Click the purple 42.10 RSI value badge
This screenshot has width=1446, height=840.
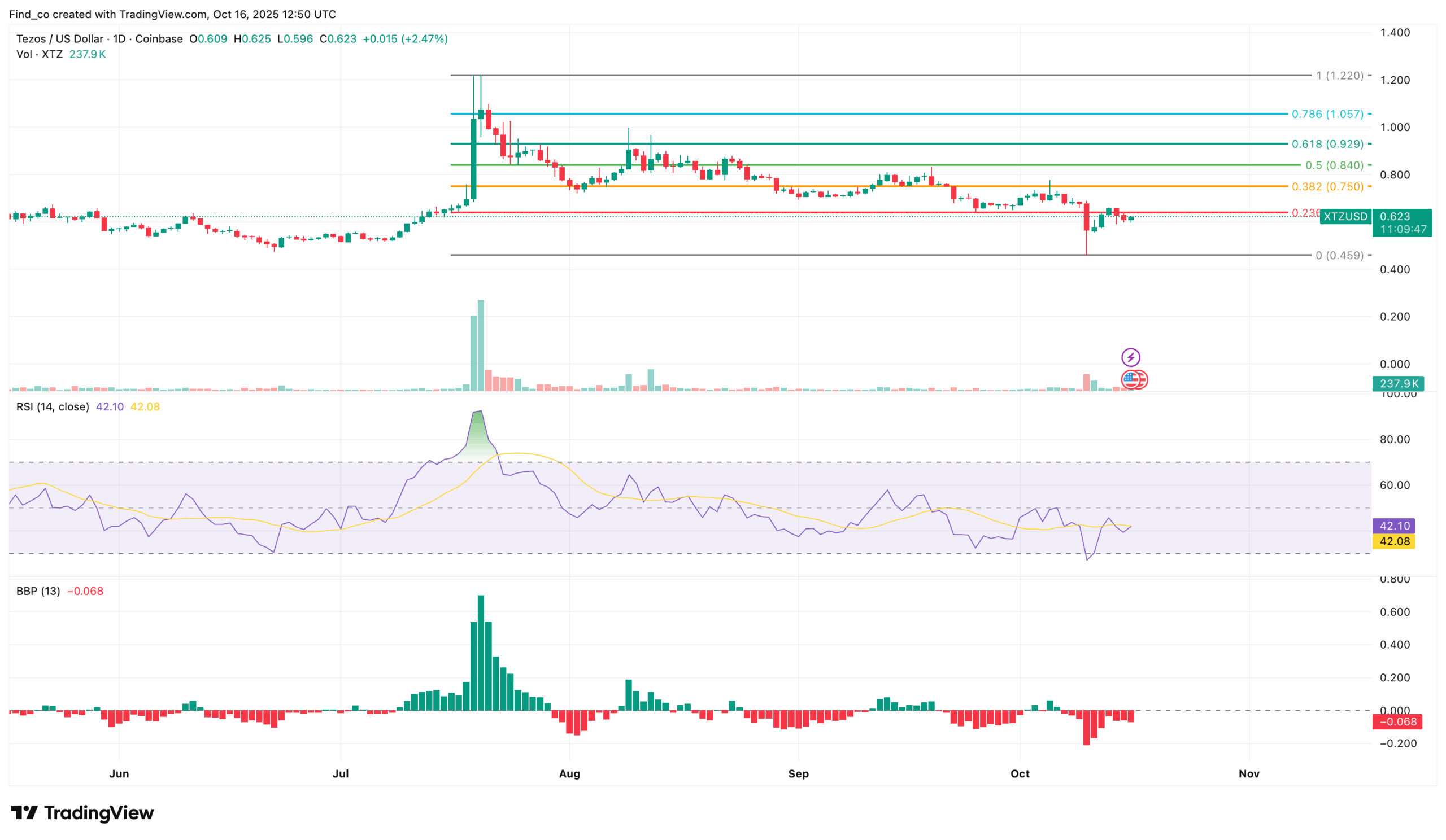[1394, 526]
